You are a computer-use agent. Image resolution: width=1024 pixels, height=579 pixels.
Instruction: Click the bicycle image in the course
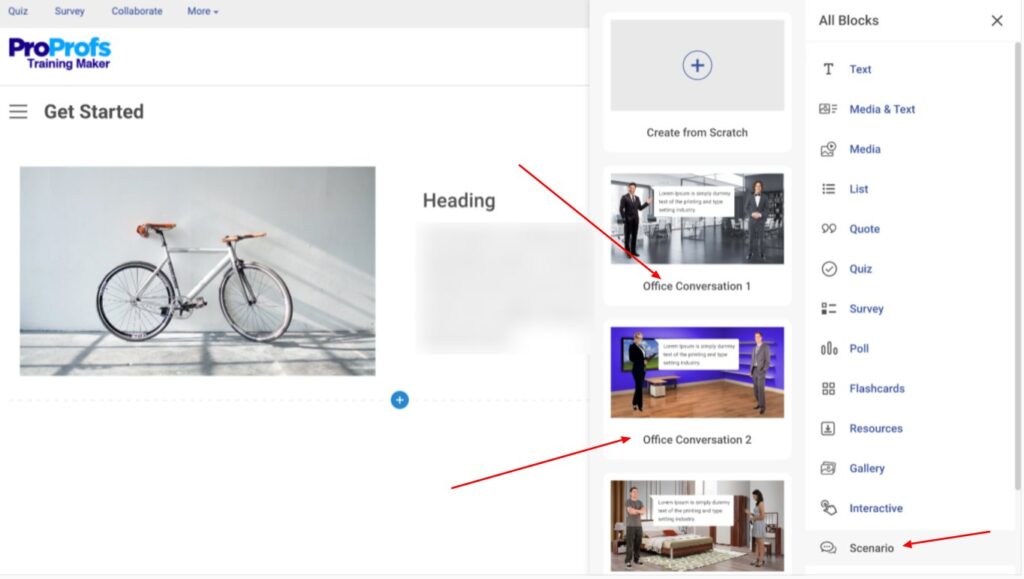click(x=197, y=271)
